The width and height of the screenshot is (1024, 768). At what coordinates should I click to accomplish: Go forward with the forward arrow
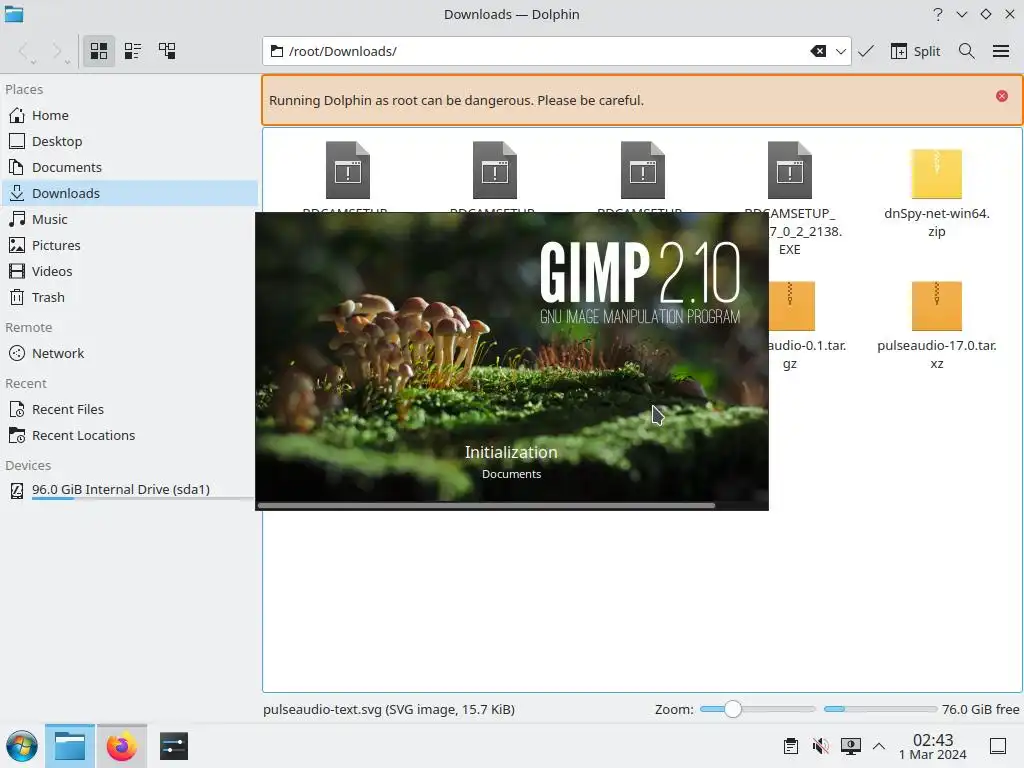56,51
